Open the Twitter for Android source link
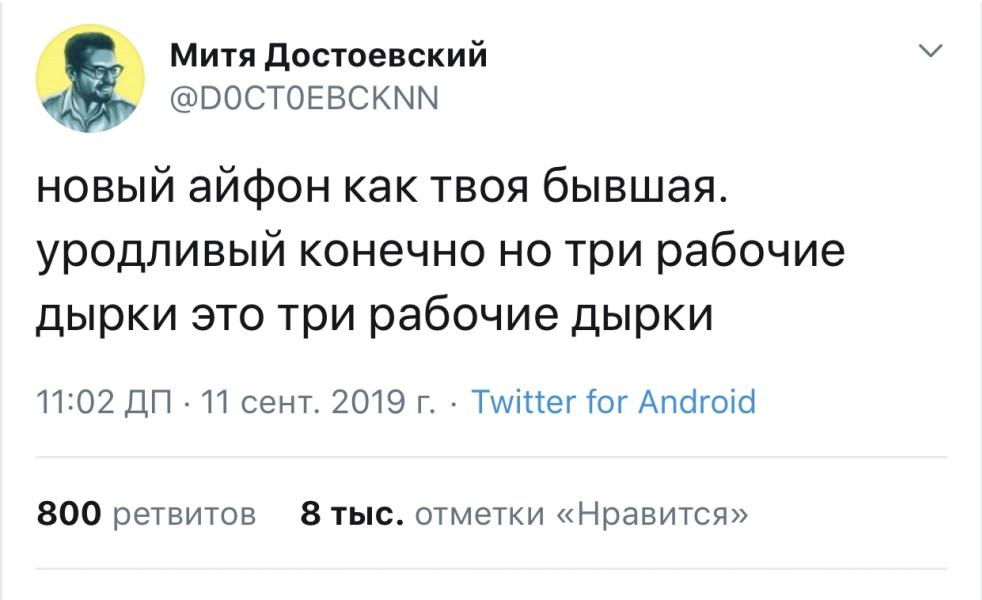 [x=613, y=402]
